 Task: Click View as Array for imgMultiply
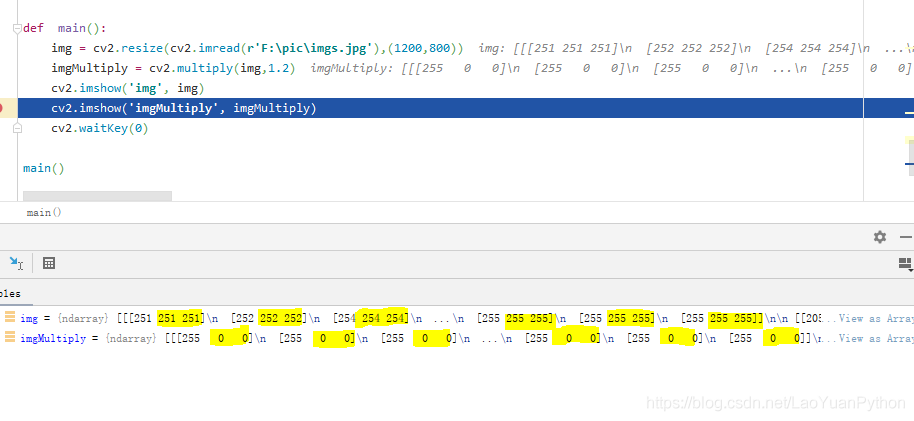point(876,338)
